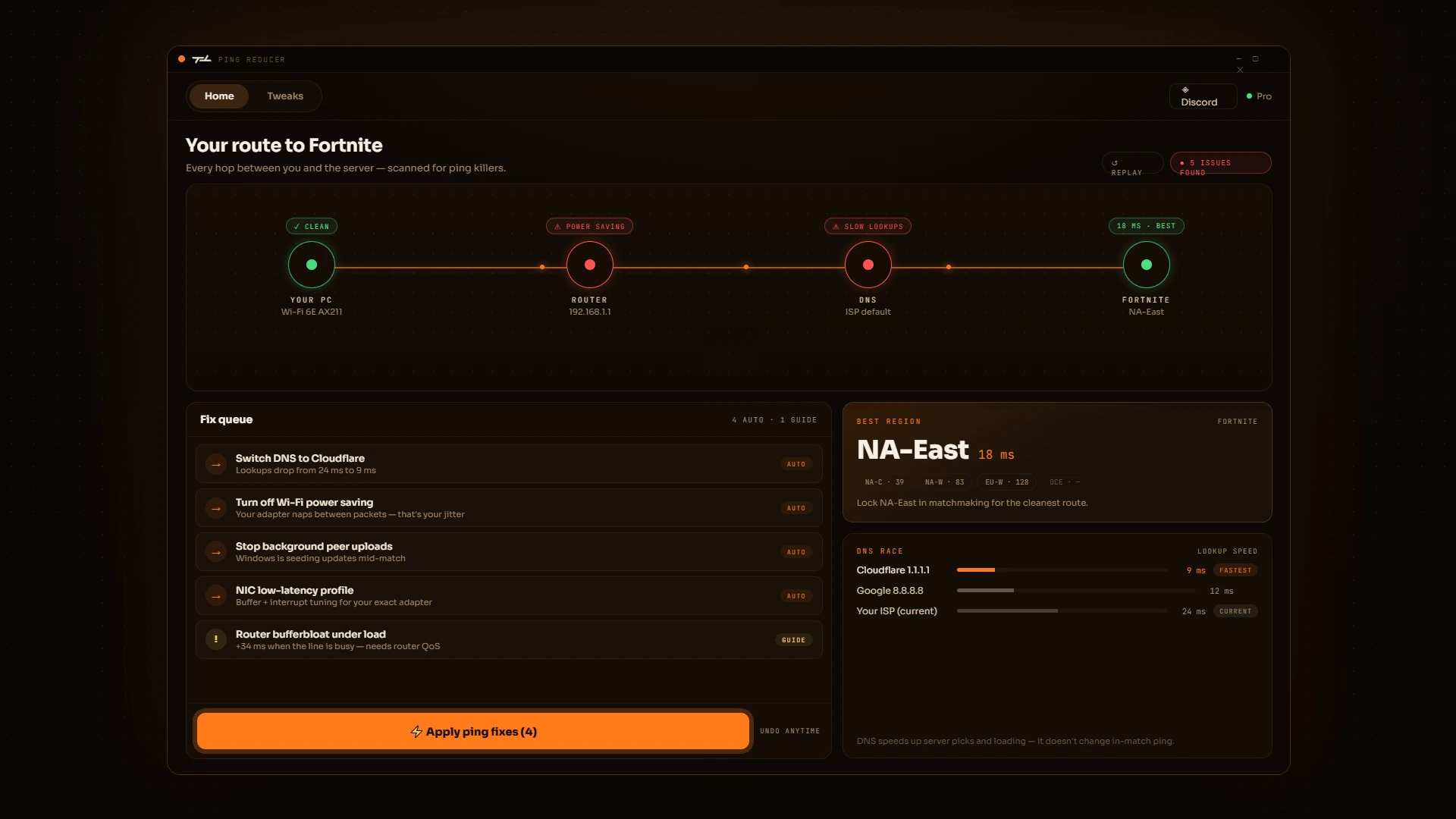Click the '4 AUTO · 1 GUIDE' counter
Viewport: 1456px width, 819px height.
tap(774, 420)
